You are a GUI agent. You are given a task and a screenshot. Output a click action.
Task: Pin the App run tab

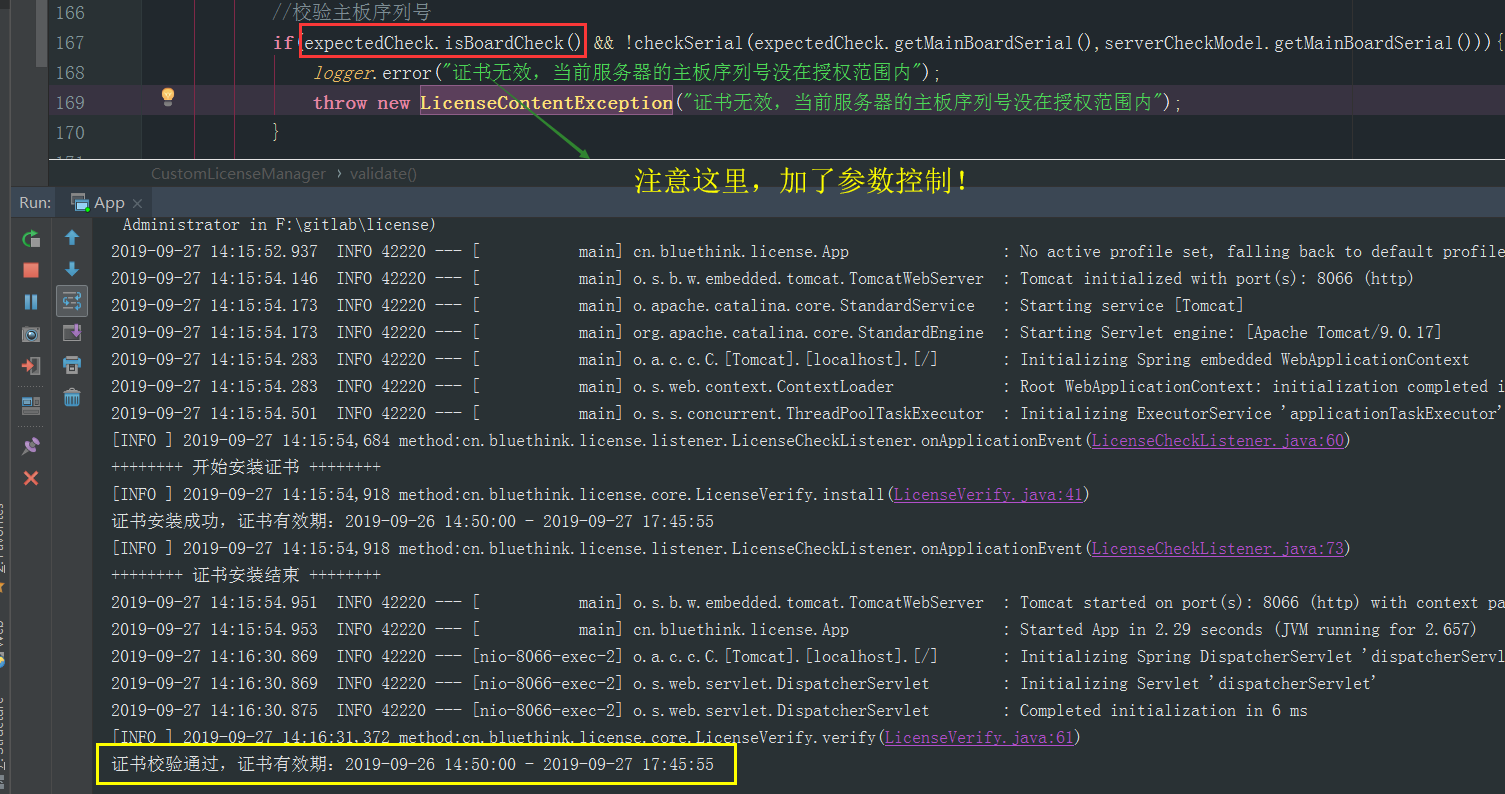[31, 446]
